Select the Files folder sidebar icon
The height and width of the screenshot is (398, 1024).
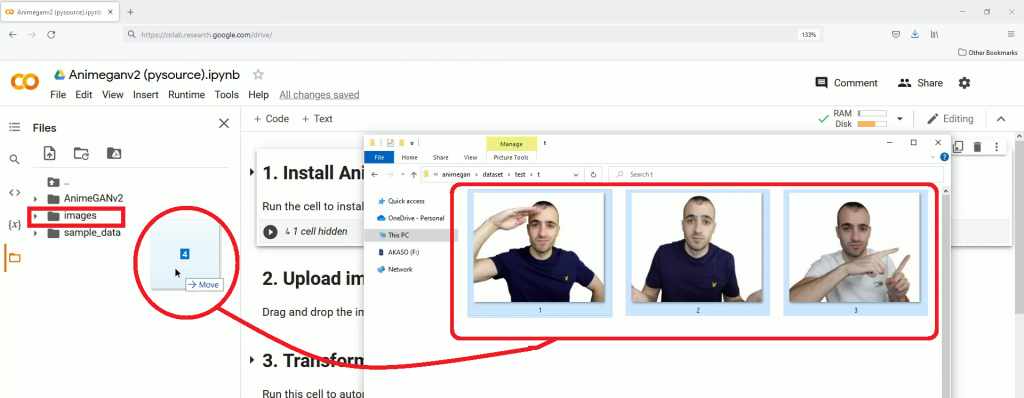pyautogui.click(x=14, y=257)
